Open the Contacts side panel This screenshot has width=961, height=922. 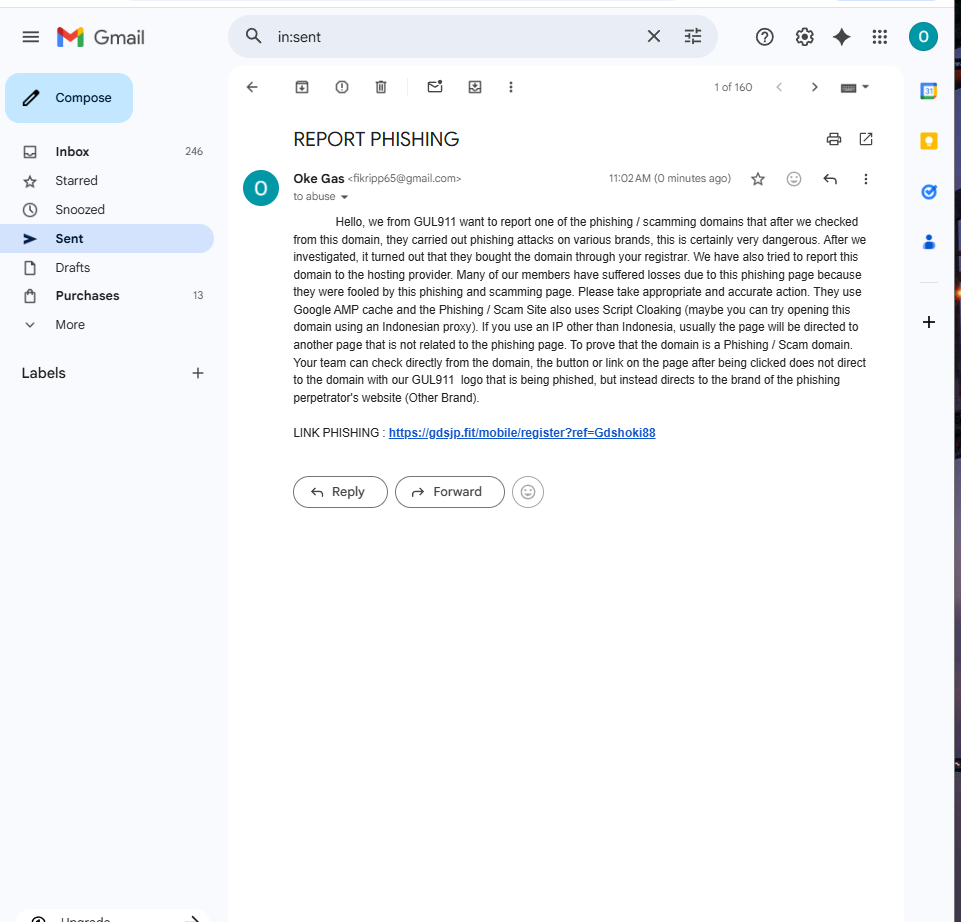(x=929, y=242)
